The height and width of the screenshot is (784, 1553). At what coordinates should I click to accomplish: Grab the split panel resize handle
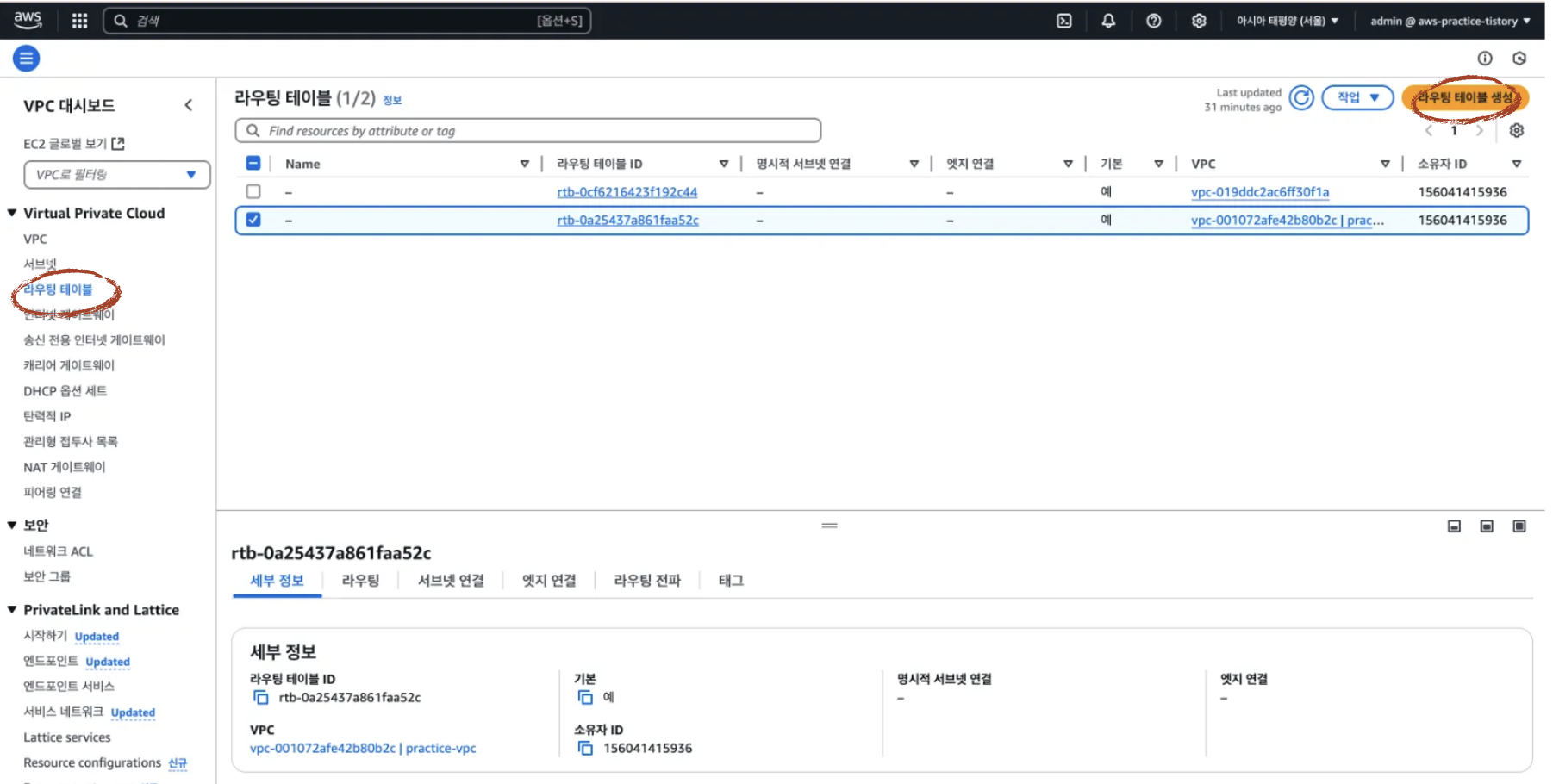(829, 526)
